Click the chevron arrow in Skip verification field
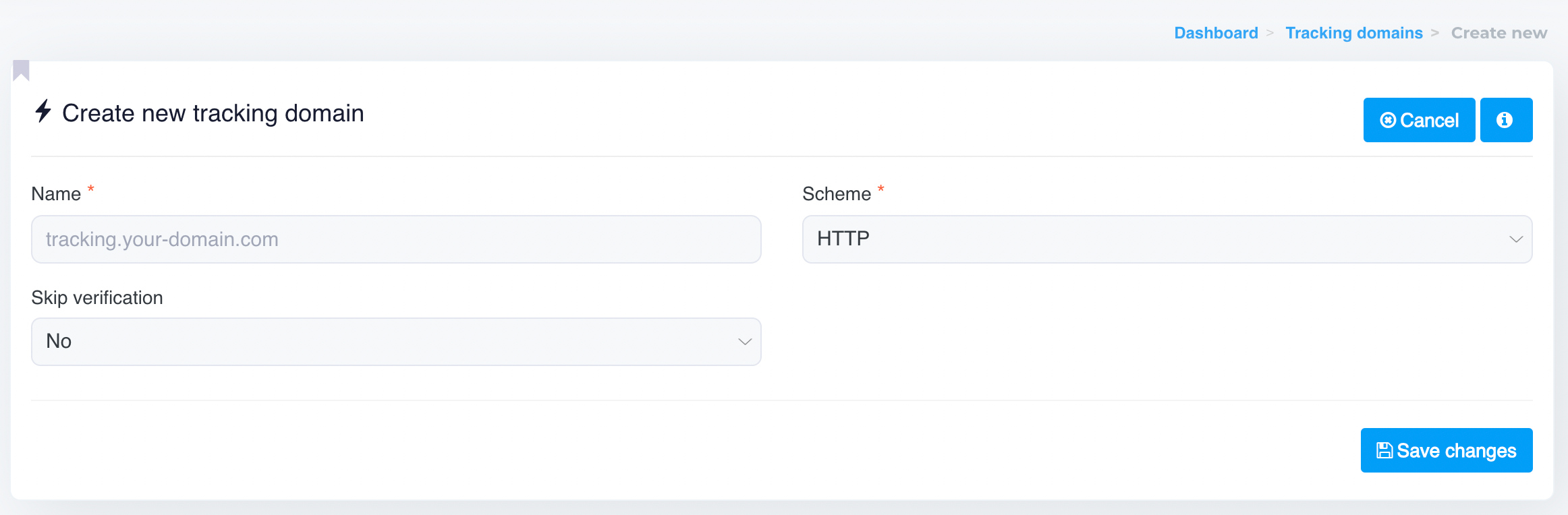The width and height of the screenshot is (1568, 515). (x=745, y=342)
